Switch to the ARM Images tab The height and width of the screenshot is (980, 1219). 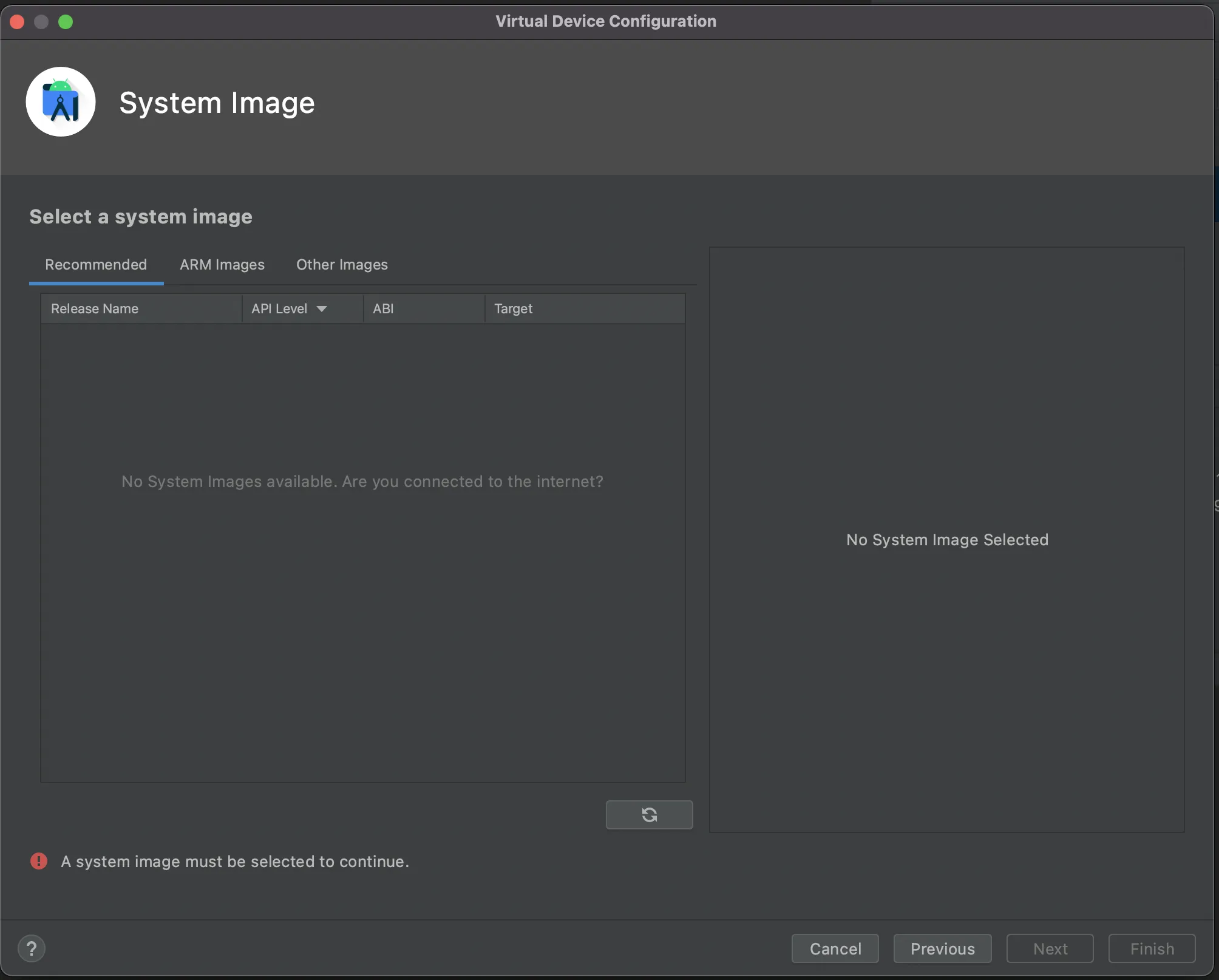[222, 265]
